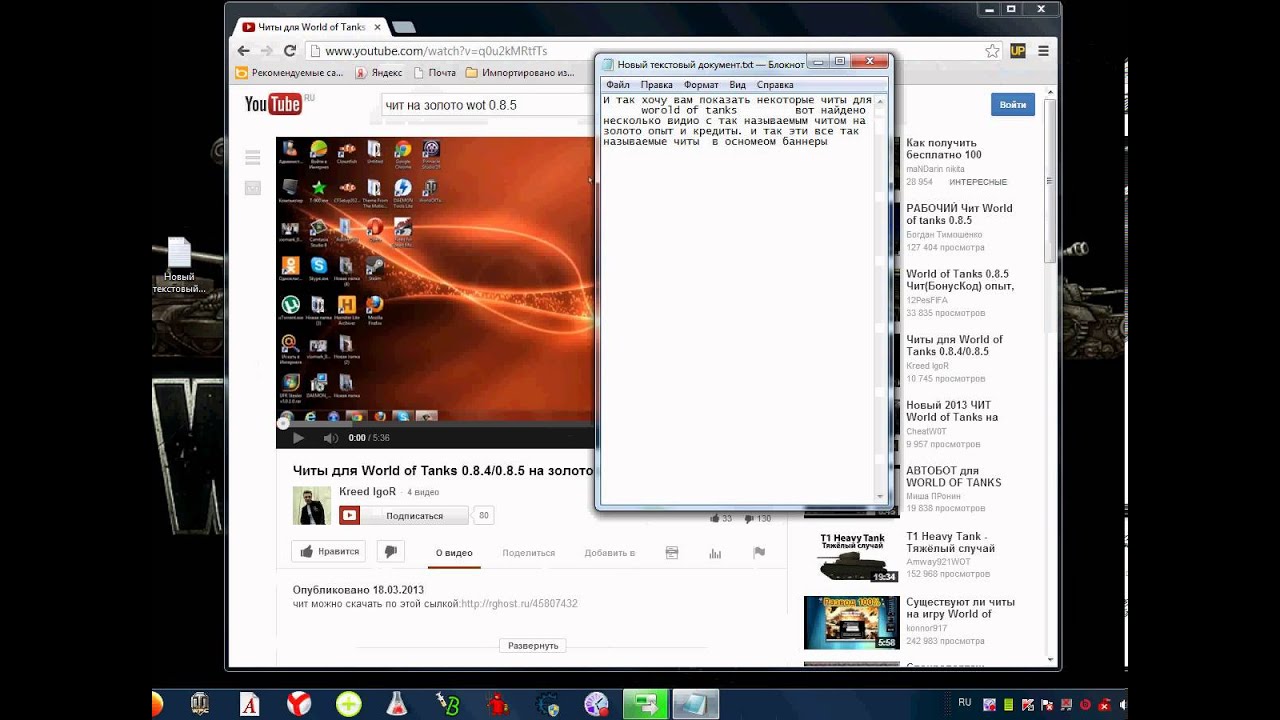The image size is (1280, 720).
Task: Open the rghost.ru download link
Action: [519, 604]
